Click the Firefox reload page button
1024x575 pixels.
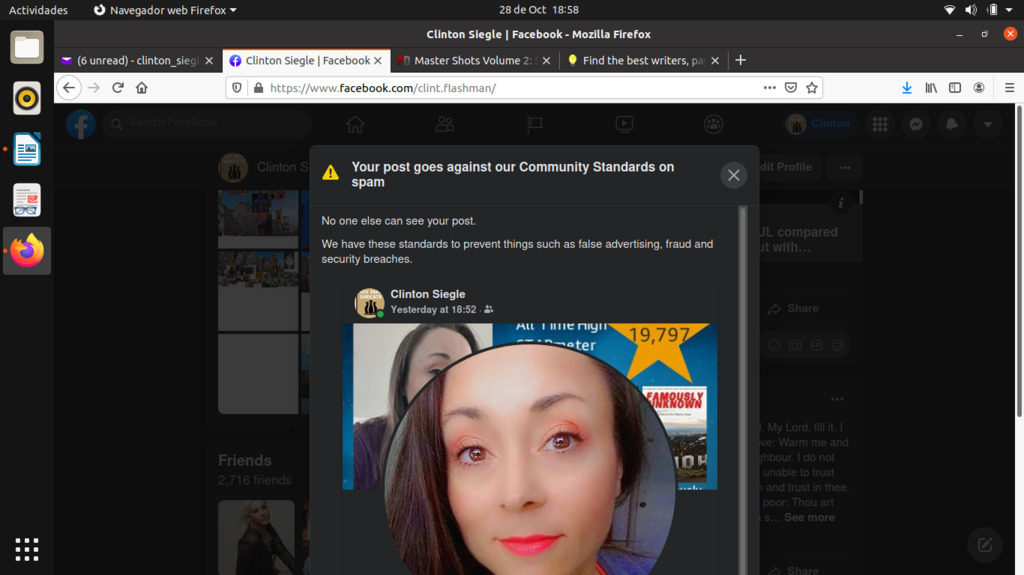pos(118,88)
